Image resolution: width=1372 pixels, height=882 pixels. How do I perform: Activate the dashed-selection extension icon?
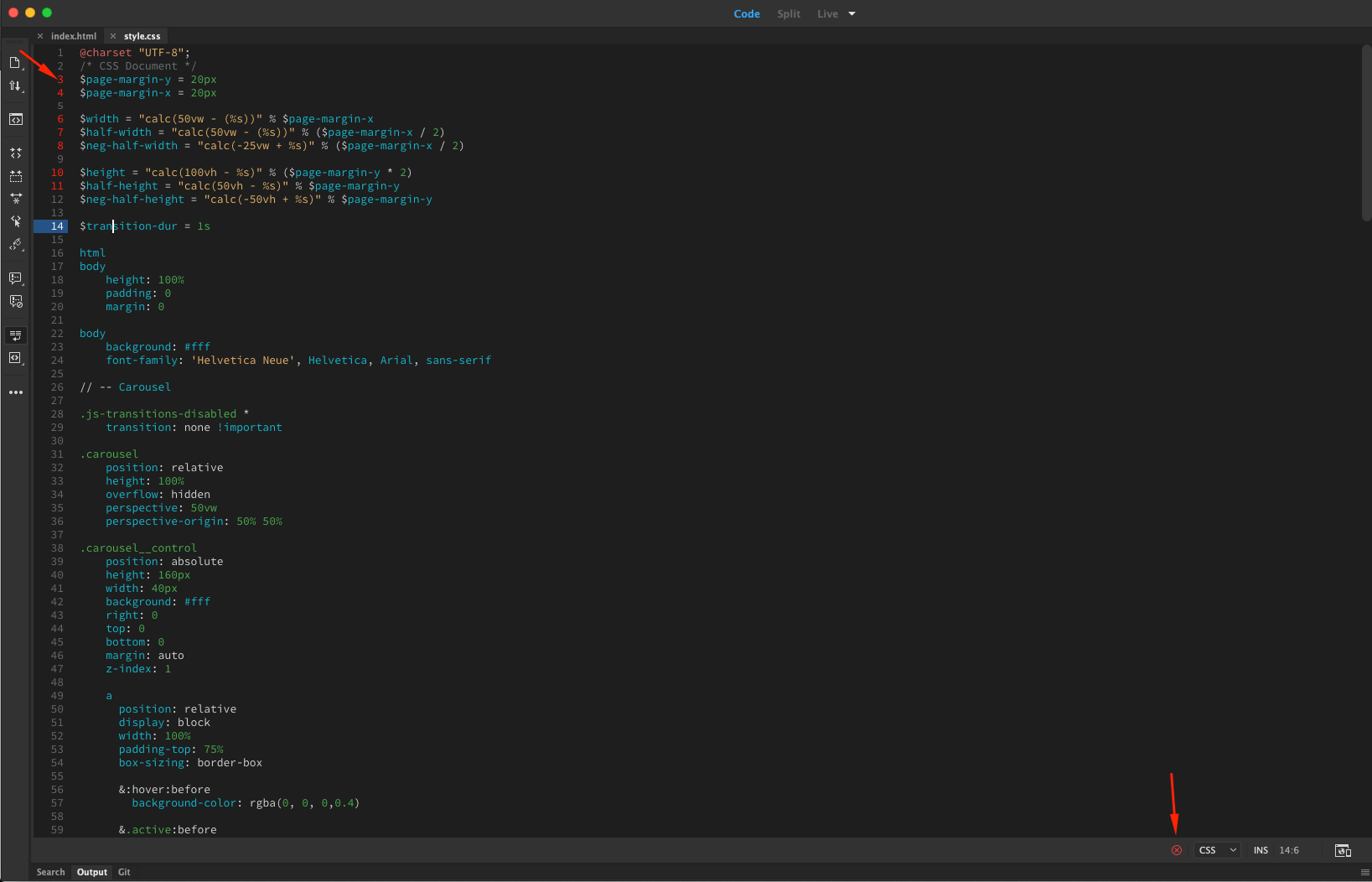(15, 176)
